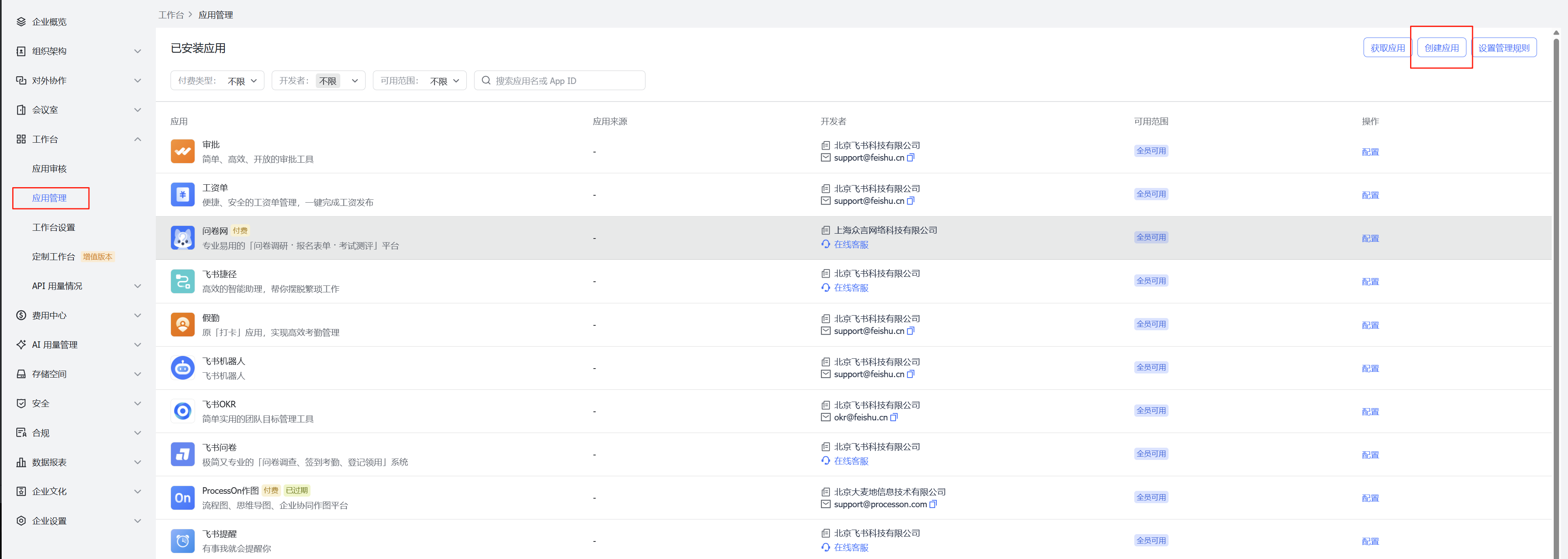Click 安全 shield icon in sidebar
Image resolution: width=1568 pixels, height=559 pixels.
[x=21, y=403]
